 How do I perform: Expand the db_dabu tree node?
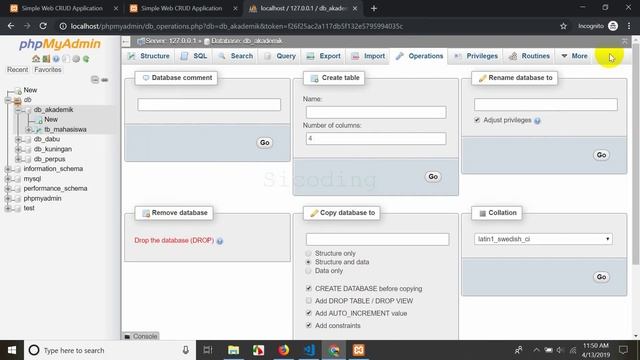tap(18, 139)
